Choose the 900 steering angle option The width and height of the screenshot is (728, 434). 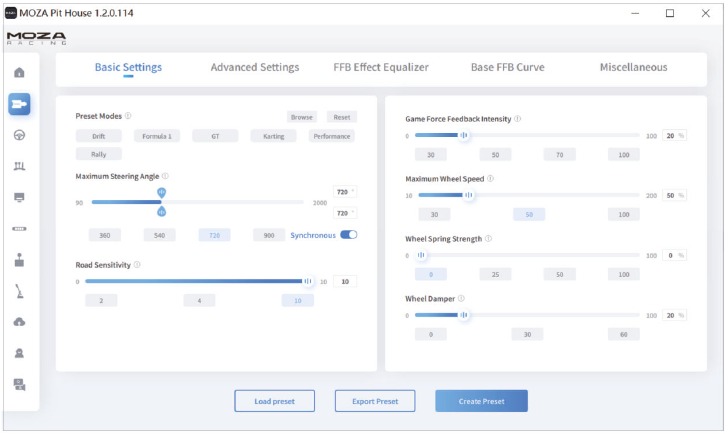click(268, 235)
